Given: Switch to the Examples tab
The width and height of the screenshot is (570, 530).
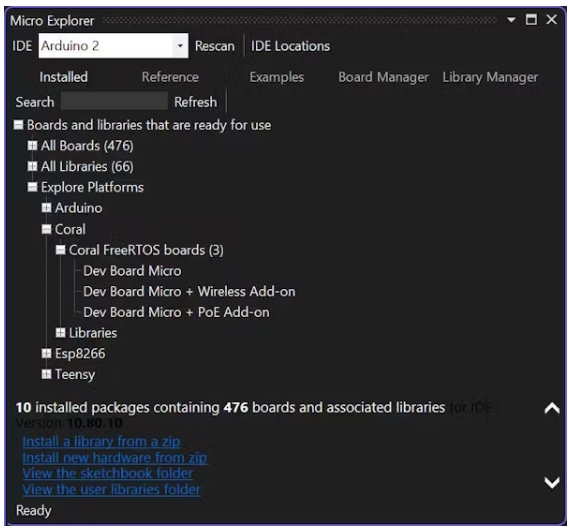Looking at the screenshot, I should tap(277, 77).
